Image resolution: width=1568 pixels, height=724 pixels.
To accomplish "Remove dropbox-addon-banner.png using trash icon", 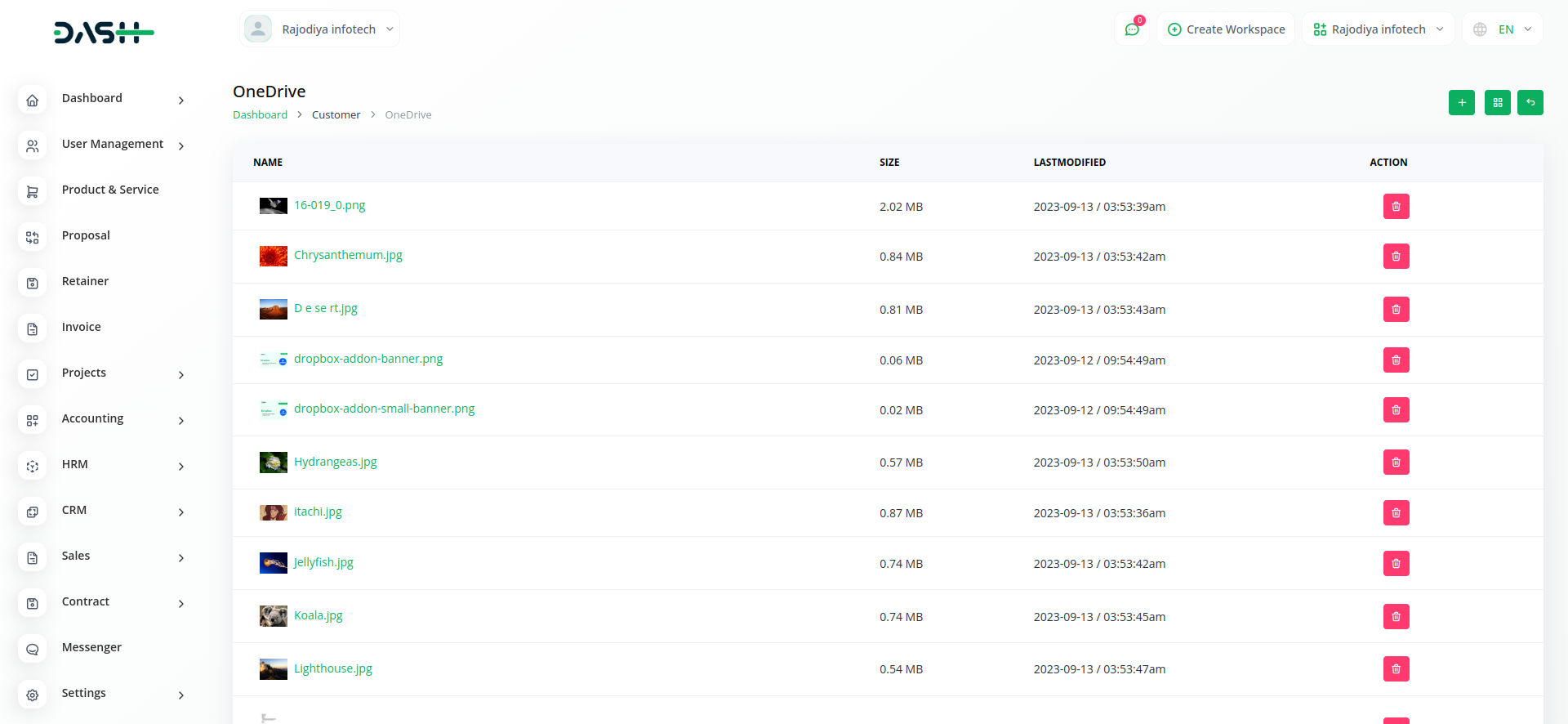I will point(1396,360).
